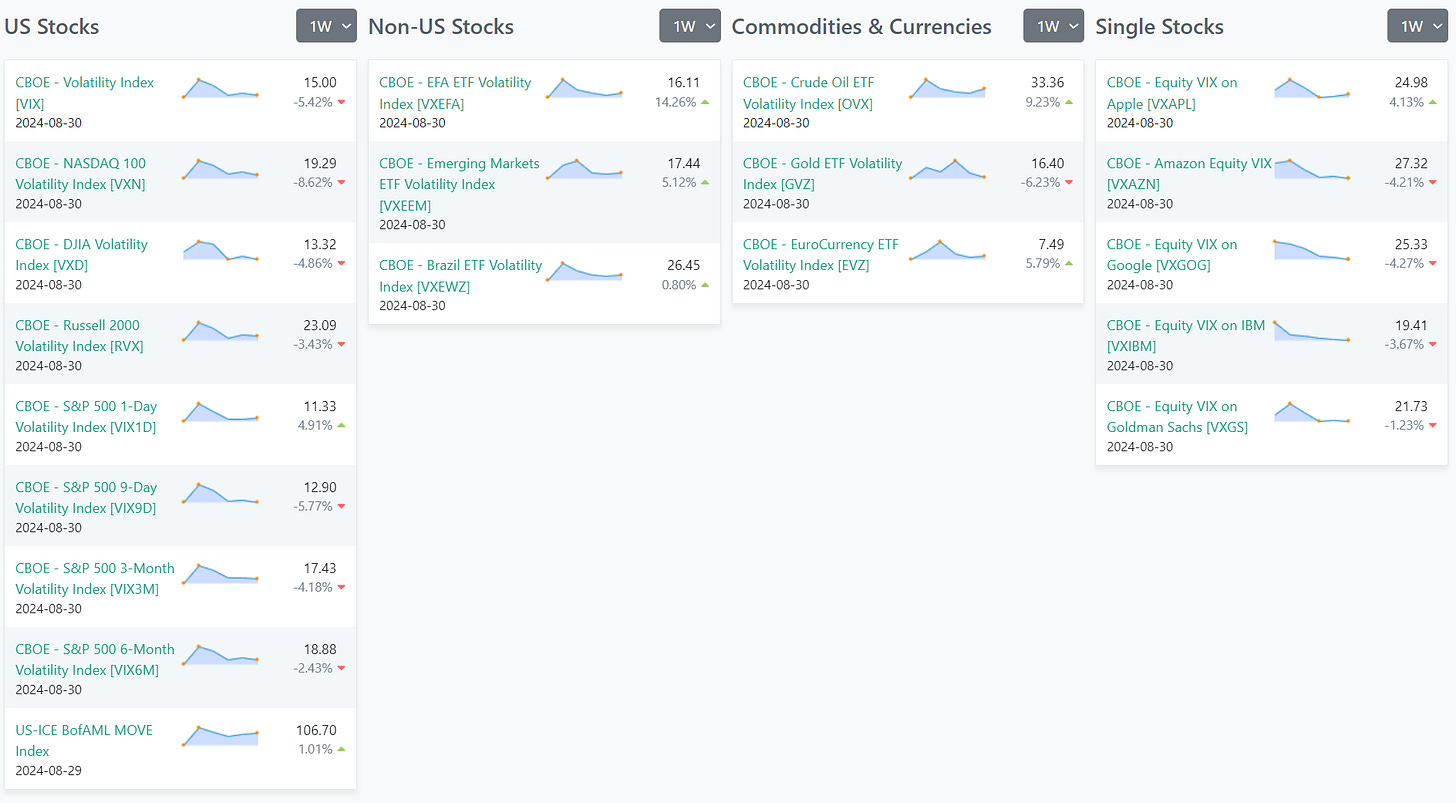1456x803 pixels.
Task: Click the VIX value 15.00
Action: tap(320, 83)
